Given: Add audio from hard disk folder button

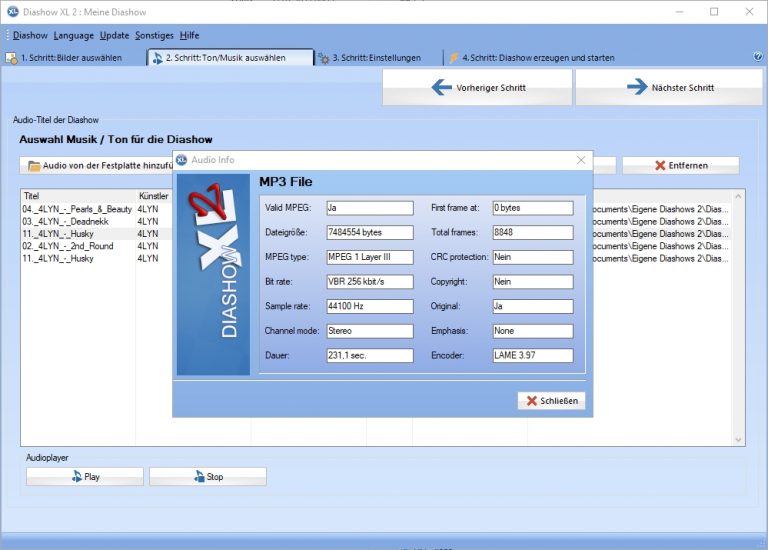Looking at the screenshot, I should (x=98, y=166).
